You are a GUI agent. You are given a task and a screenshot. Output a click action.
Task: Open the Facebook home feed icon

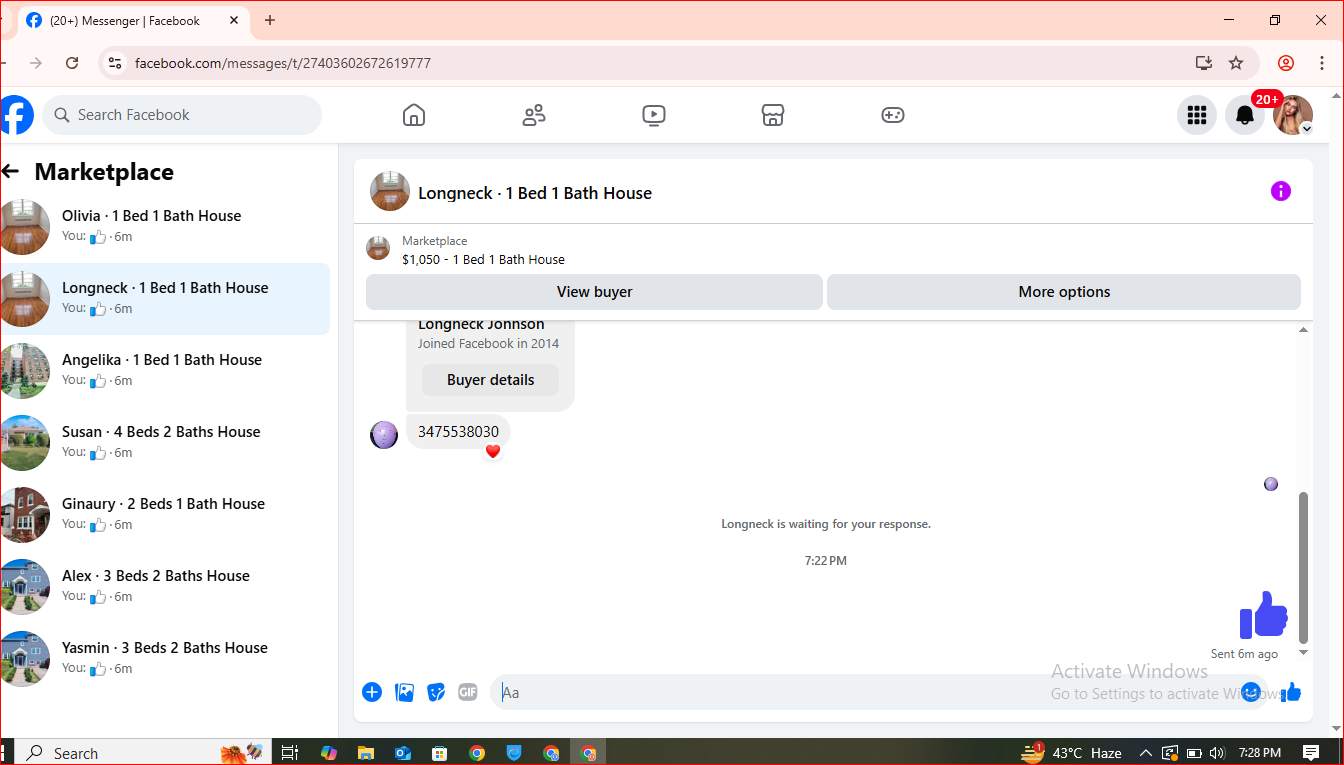(x=414, y=115)
